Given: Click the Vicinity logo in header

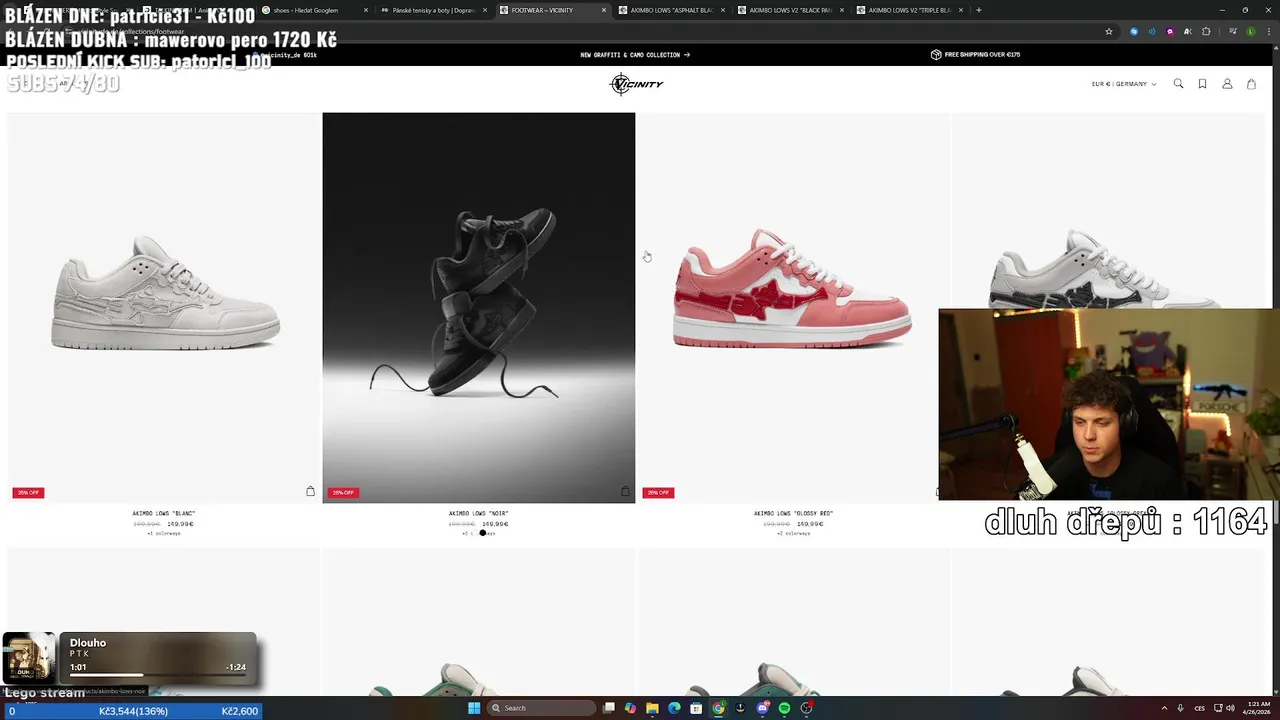Looking at the screenshot, I should pos(637,84).
